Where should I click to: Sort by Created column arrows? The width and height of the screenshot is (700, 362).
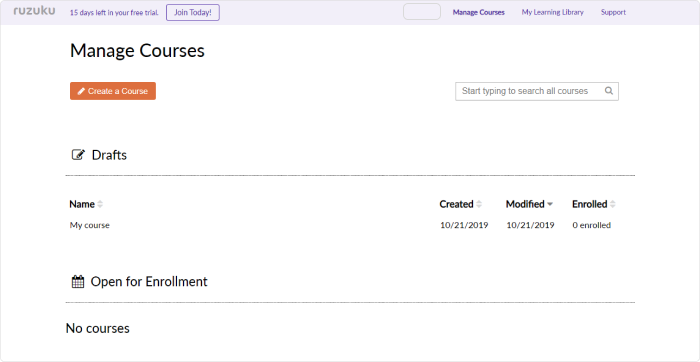tap(479, 204)
